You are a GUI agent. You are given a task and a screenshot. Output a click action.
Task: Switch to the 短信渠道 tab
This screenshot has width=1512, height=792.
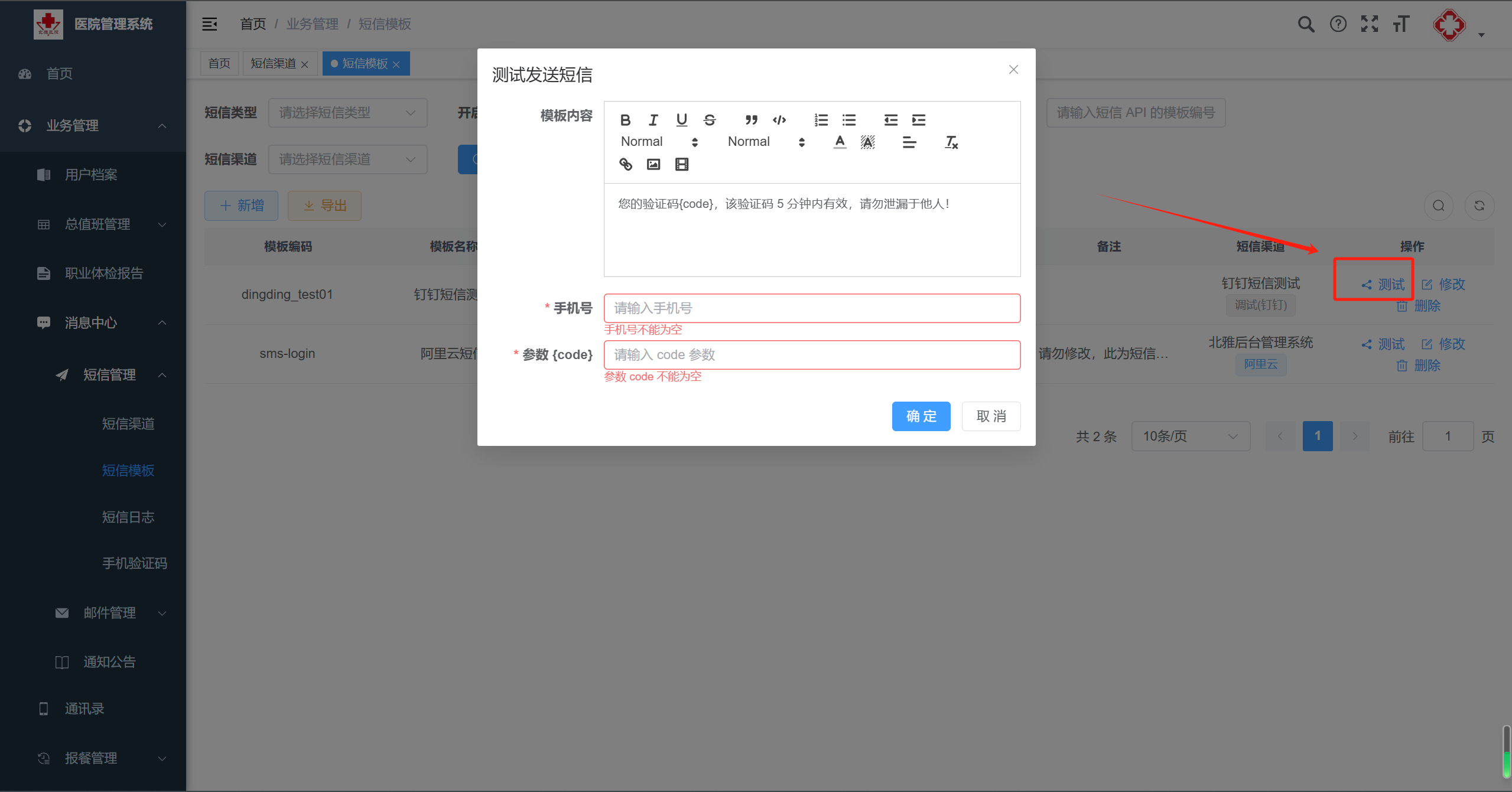[x=273, y=63]
